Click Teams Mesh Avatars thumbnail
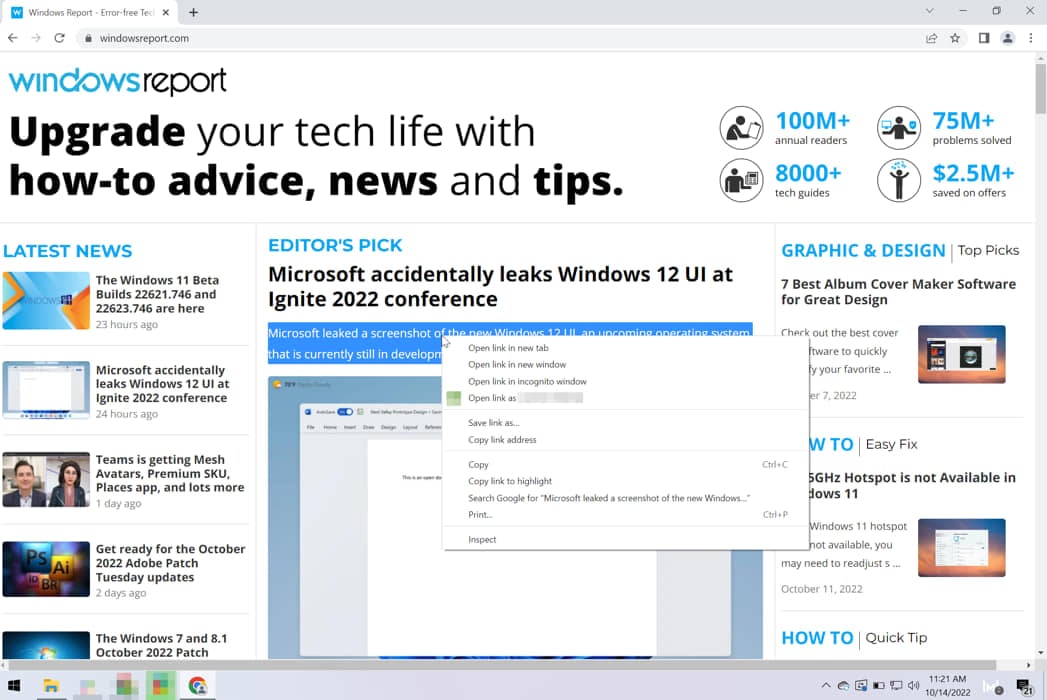 pyautogui.click(x=46, y=480)
